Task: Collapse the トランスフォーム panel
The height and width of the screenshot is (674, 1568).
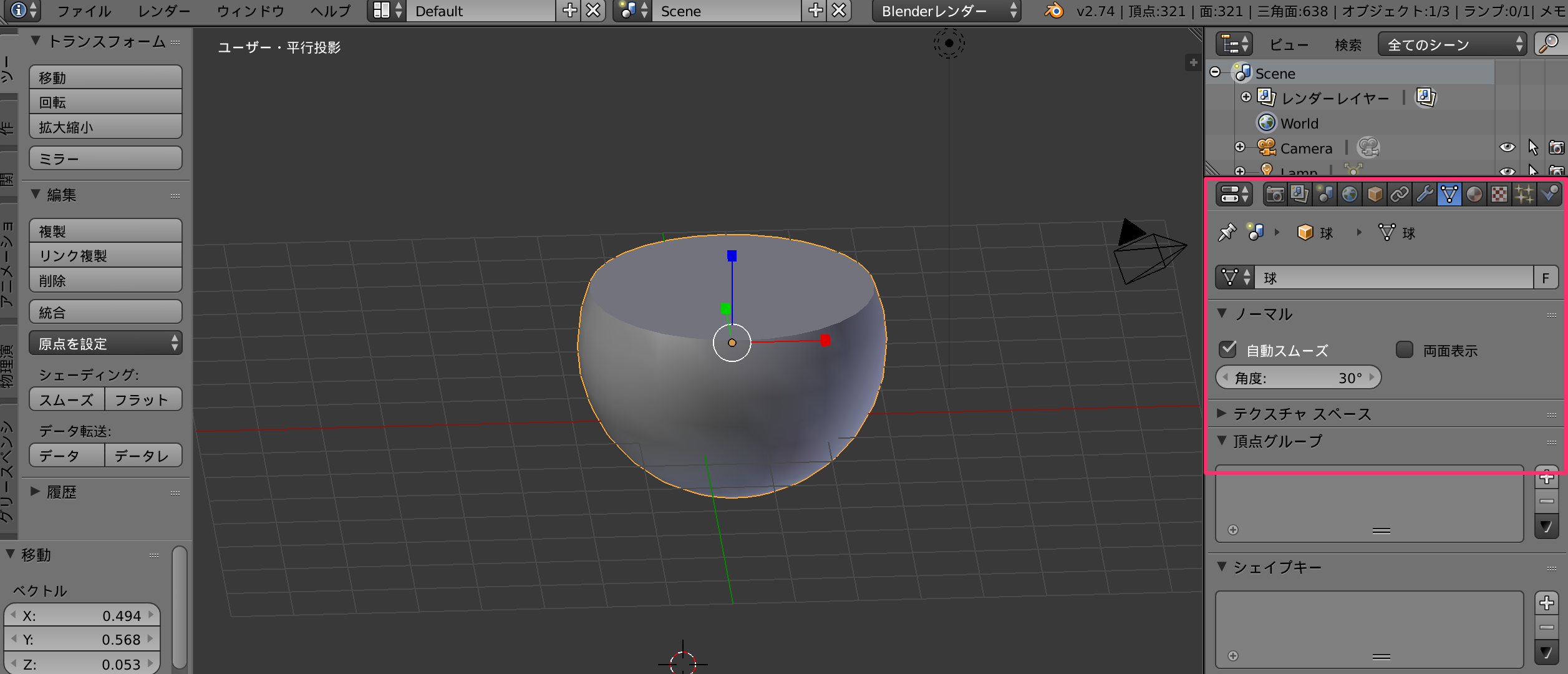Action: pyautogui.click(x=36, y=41)
